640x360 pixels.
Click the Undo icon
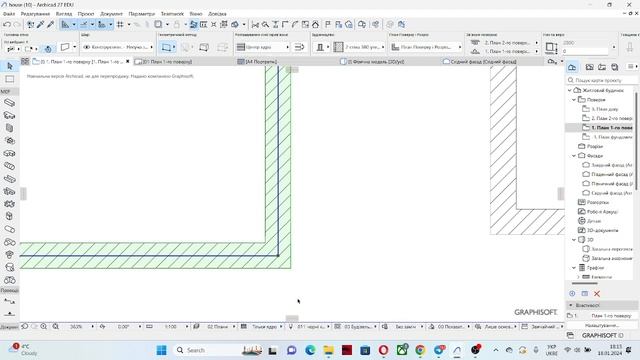[x=7, y=24]
